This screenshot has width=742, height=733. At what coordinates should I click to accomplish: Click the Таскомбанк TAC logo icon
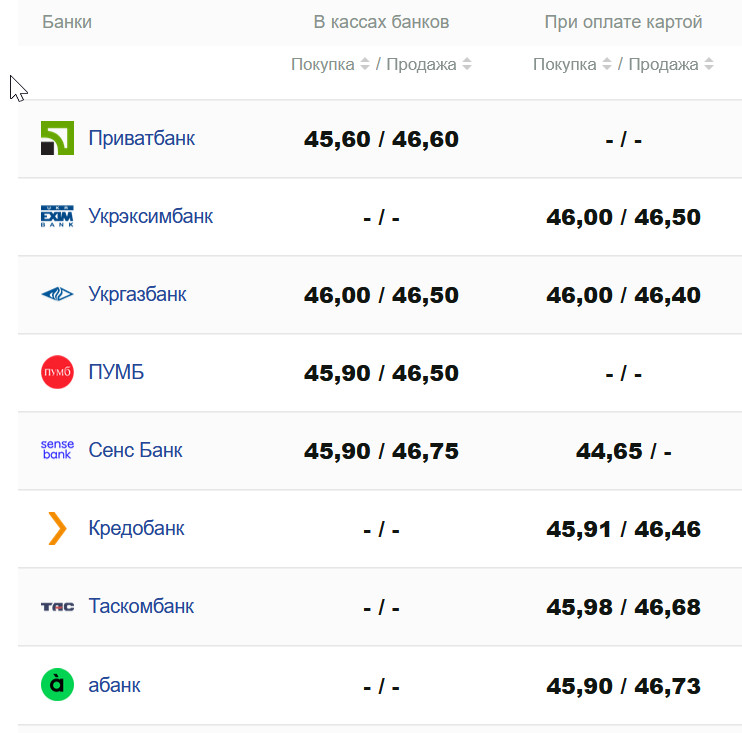click(57, 606)
